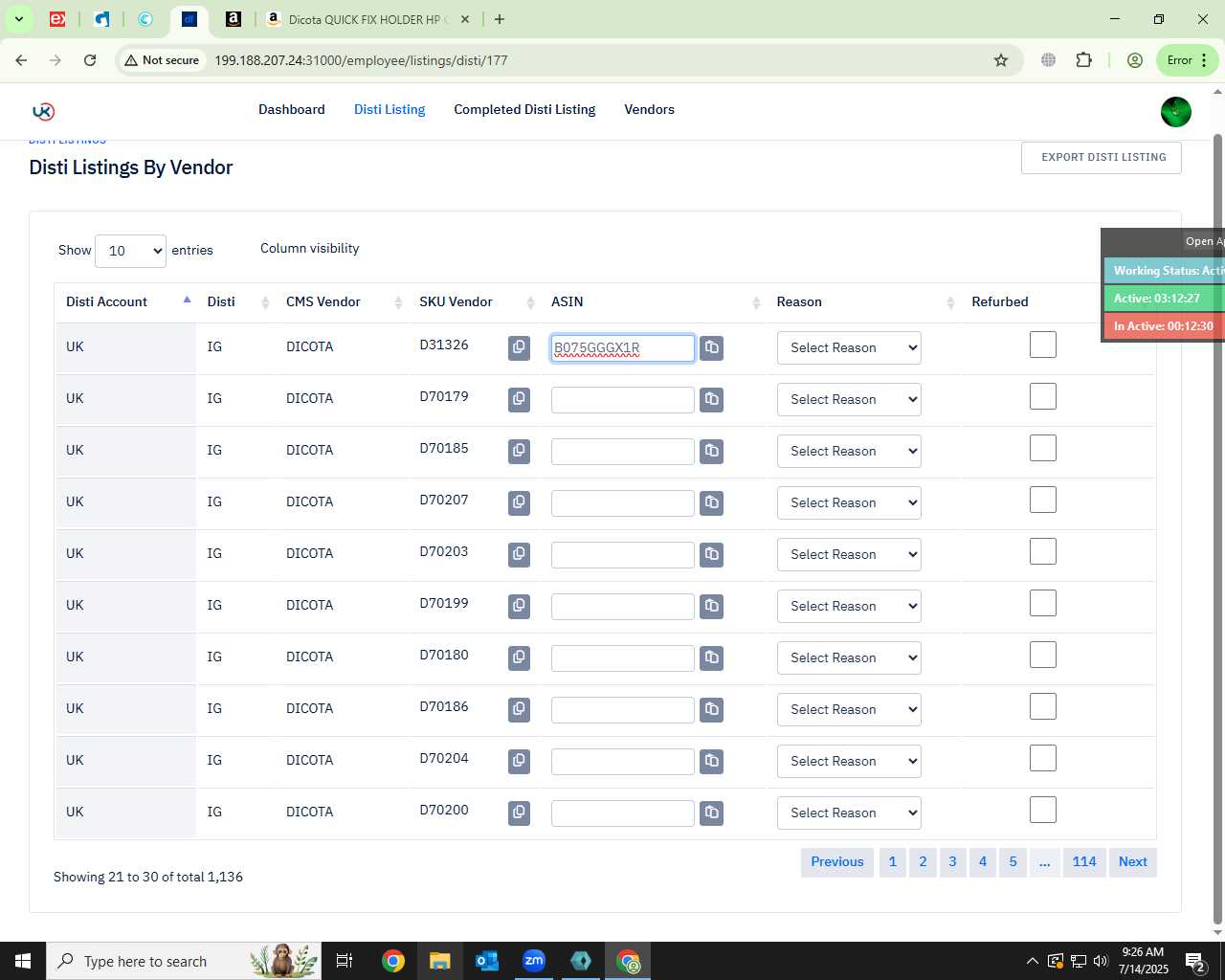This screenshot has width=1225, height=980.
Task: Open Select Reason dropdown for SKU D70203
Action: tap(849, 554)
